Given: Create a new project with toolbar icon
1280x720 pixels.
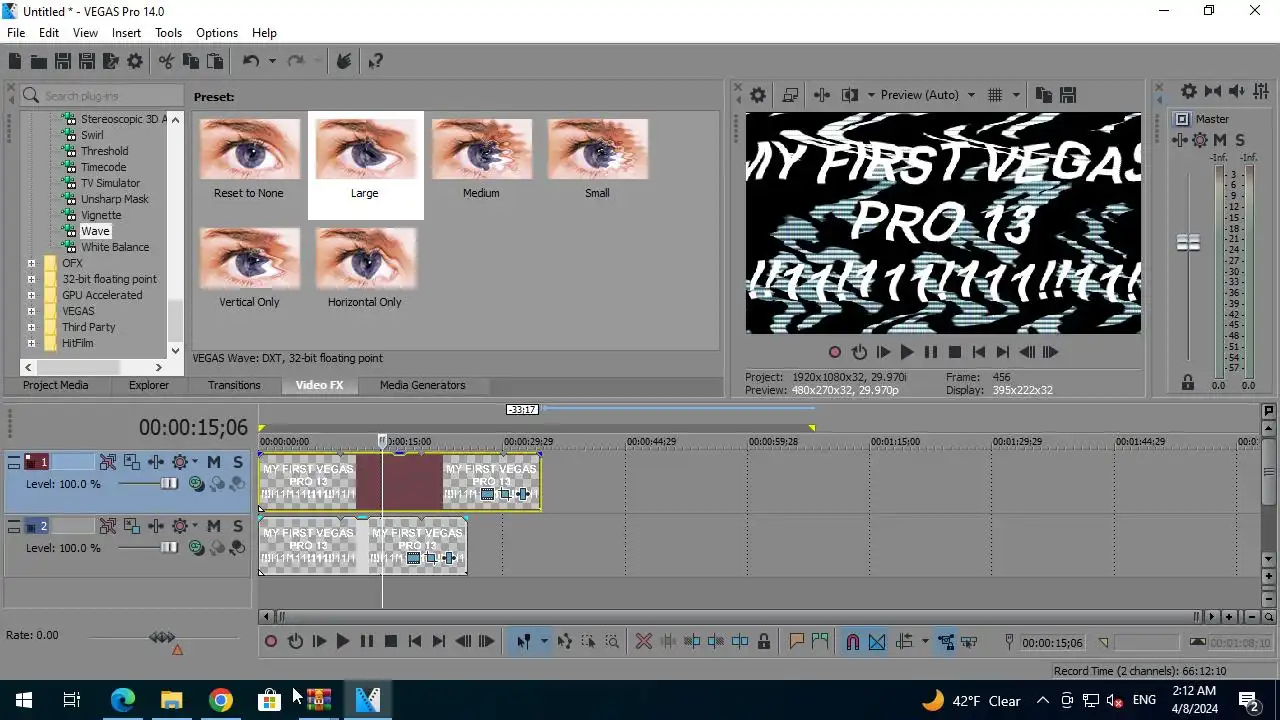Looking at the screenshot, I should [15, 62].
